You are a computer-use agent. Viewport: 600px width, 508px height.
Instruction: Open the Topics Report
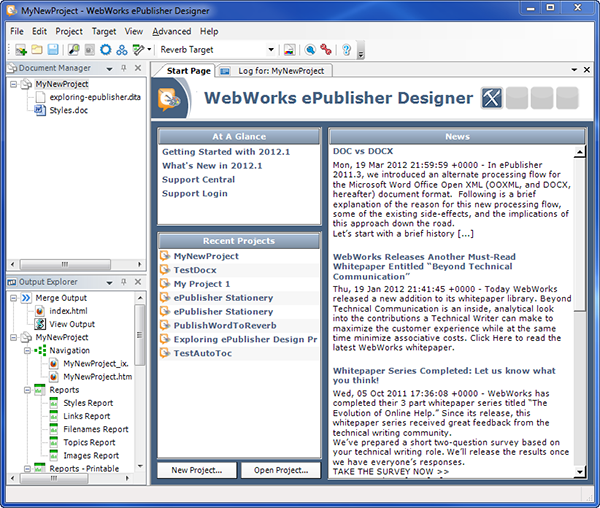pyautogui.click(x=89, y=442)
